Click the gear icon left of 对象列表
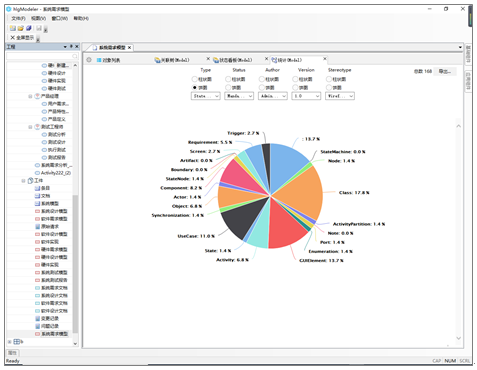 tap(89, 60)
